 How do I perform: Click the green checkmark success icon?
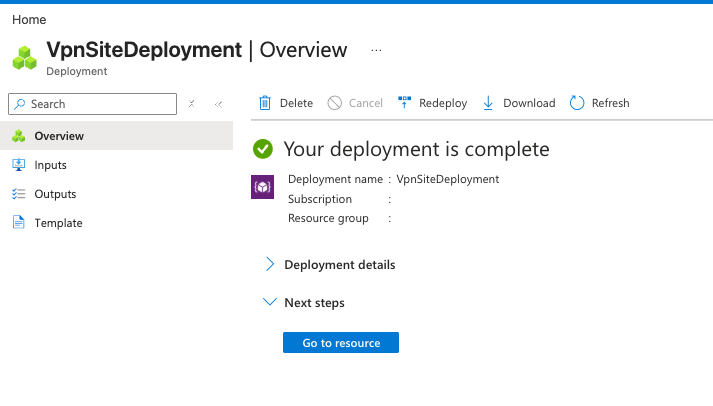[x=263, y=149]
